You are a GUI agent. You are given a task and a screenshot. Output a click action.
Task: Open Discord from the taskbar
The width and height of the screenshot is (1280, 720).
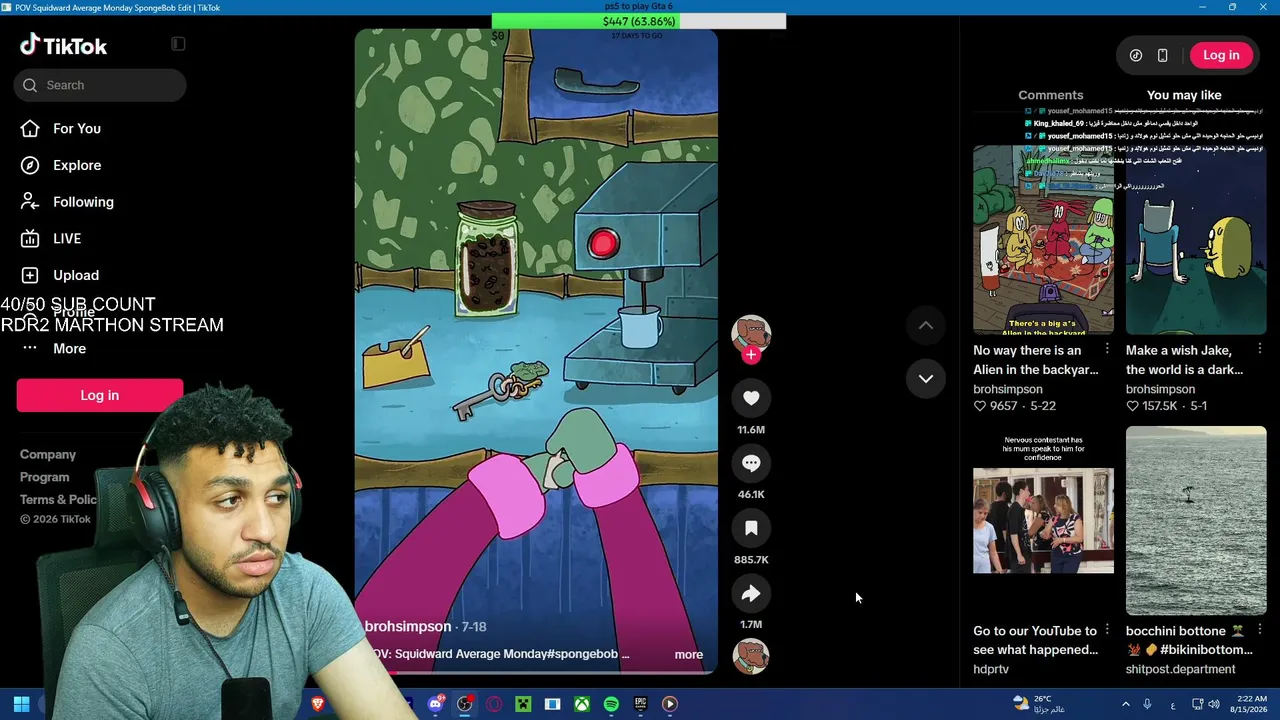tap(435, 704)
